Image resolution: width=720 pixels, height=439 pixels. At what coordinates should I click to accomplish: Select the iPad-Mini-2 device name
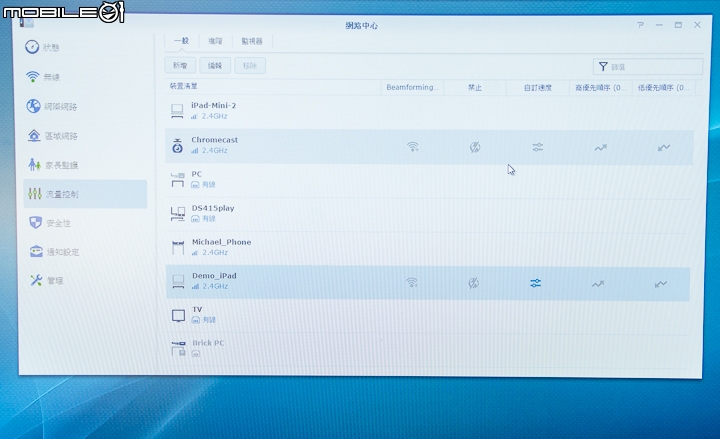[x=214, y=105]
